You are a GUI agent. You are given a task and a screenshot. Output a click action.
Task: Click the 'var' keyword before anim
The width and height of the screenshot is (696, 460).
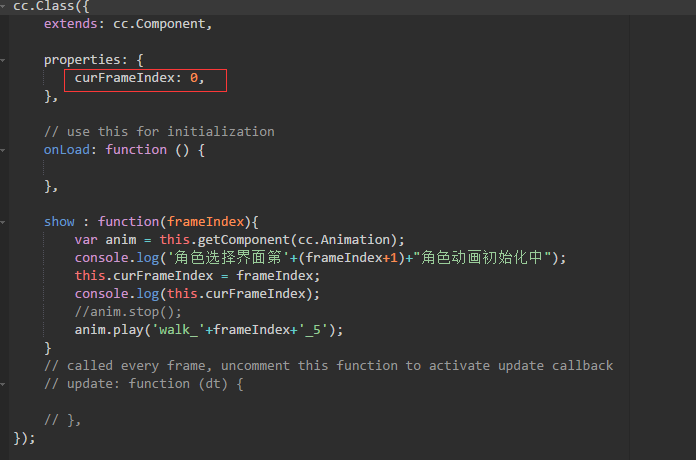point(86,240)
